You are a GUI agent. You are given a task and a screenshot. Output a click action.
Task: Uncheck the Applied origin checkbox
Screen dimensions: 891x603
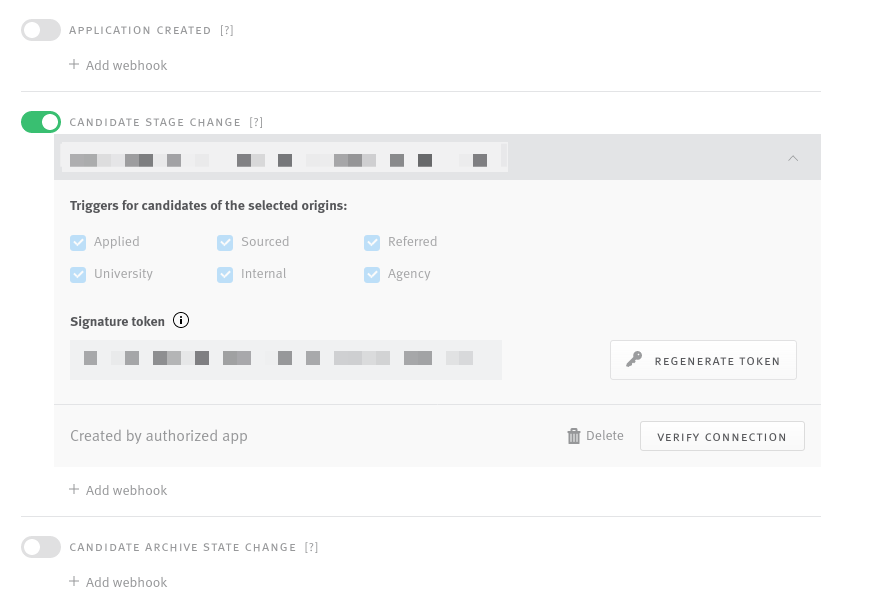point(78,242)
